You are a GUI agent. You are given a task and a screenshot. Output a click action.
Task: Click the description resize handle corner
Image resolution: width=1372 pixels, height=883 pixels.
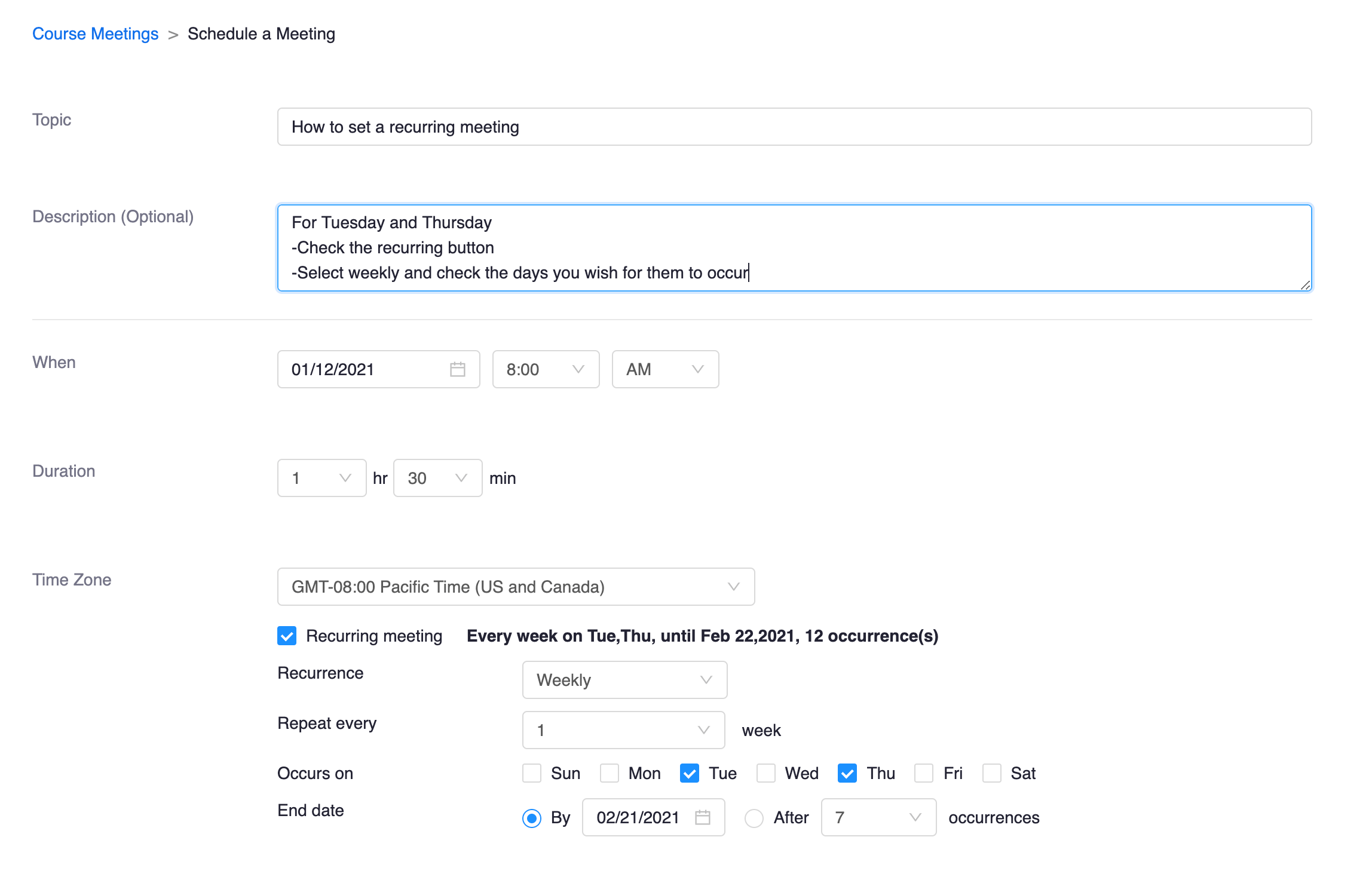(1306, 286)
